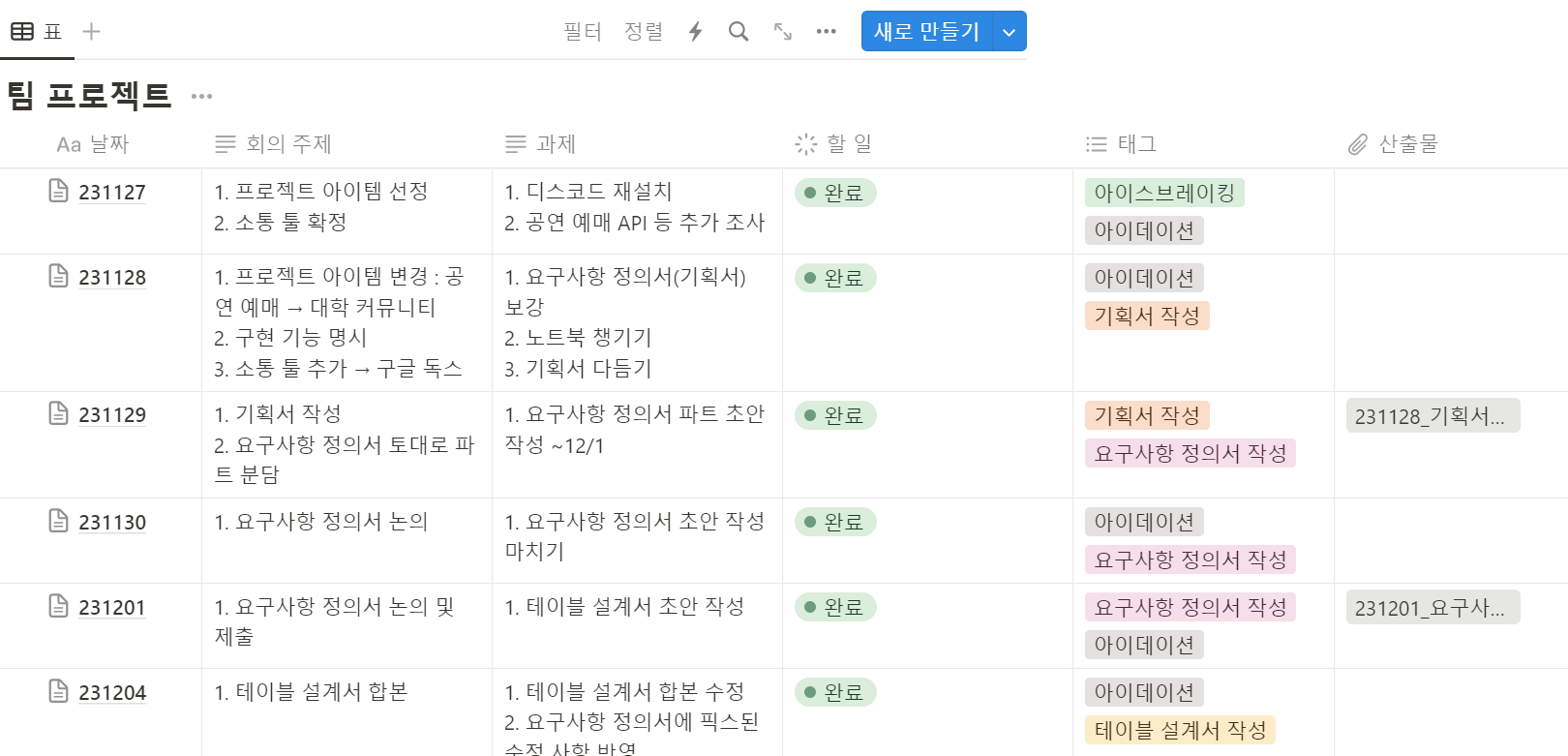Click the page icon of row 231128

point(59,276)
